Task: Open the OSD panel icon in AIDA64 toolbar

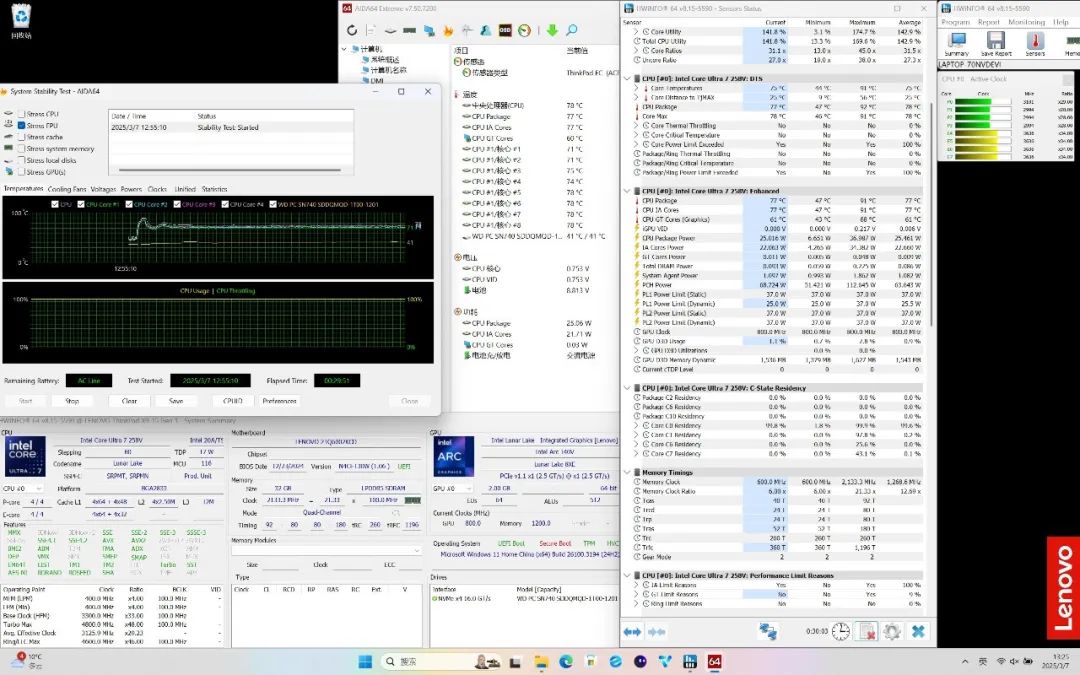Action: point(505,30)
